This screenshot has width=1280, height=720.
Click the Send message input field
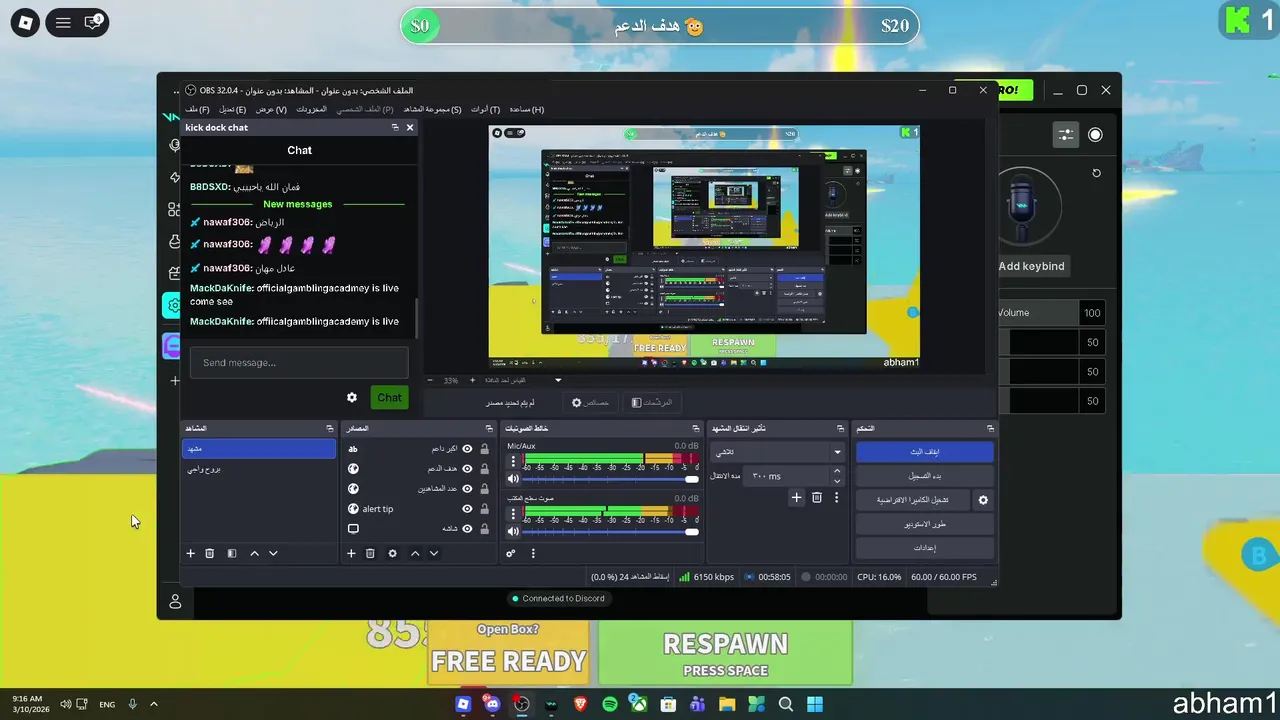[x=299, y=362]
